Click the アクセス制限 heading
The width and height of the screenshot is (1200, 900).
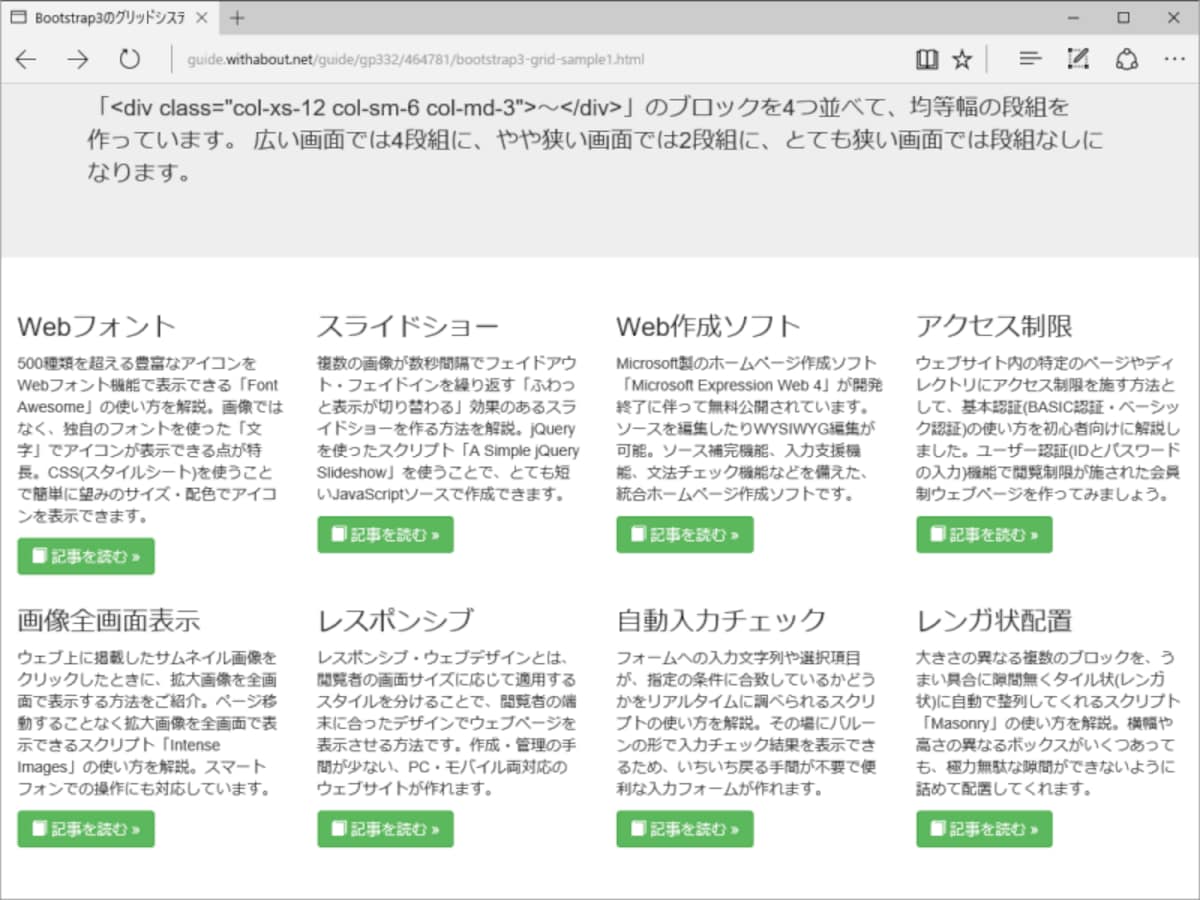(994, 327)
